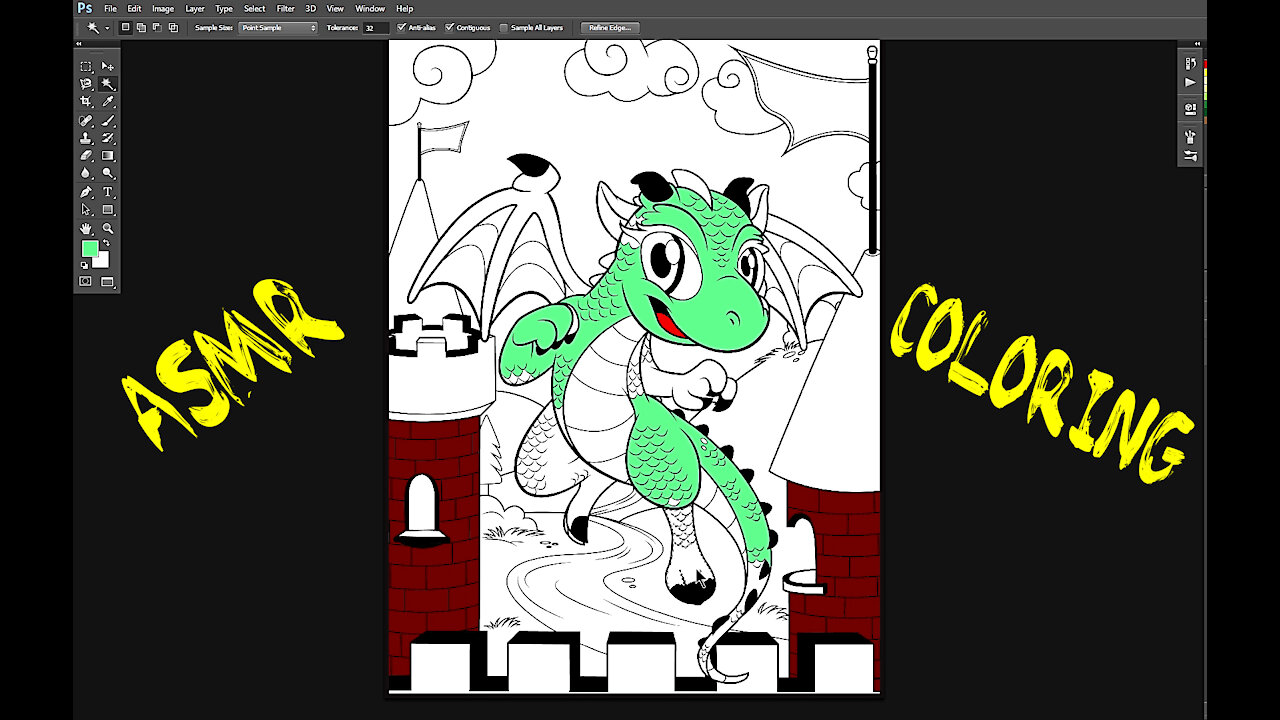Open the Properties panel icon
The width and height of the screenshot is (1280, 720).
1190,109
